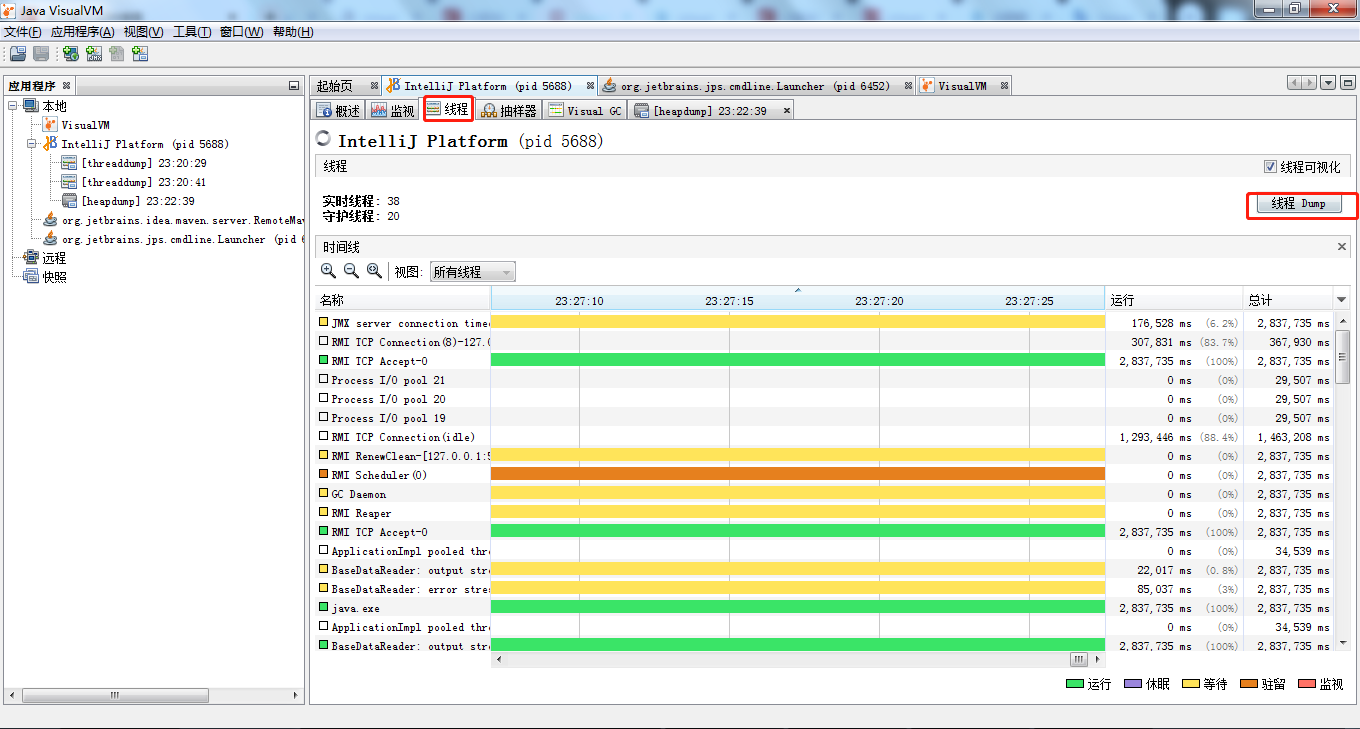
Task: Click the 运行 column header
Action: click(1174, 300)
